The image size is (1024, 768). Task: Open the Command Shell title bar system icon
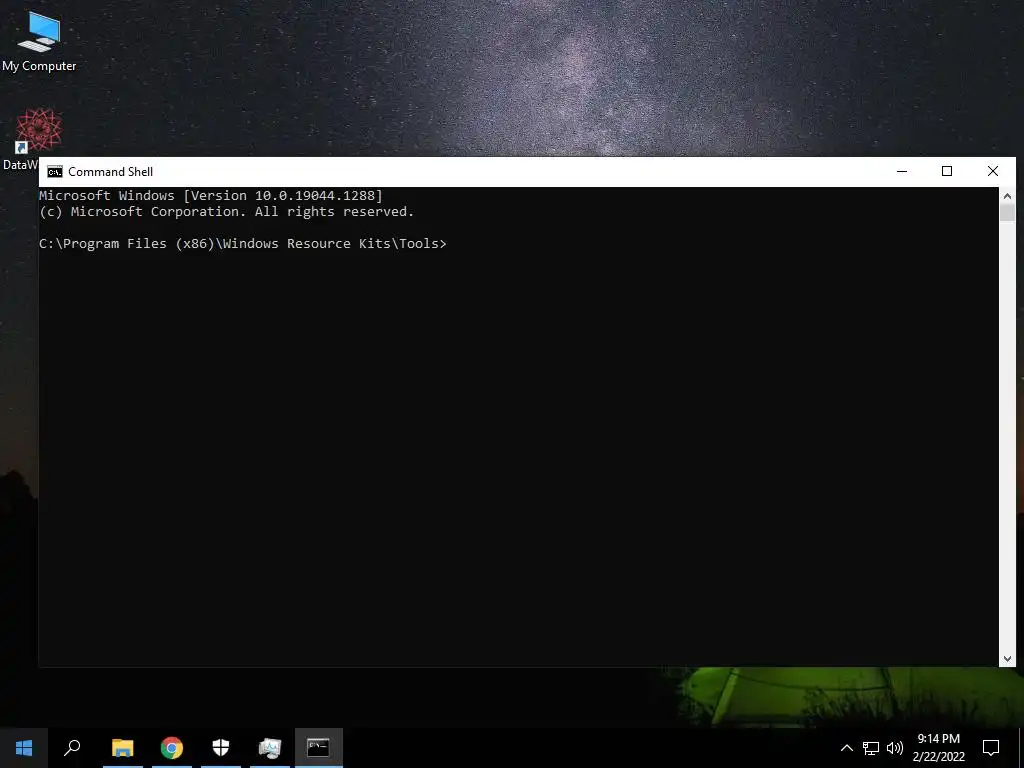tap(55, 172)
